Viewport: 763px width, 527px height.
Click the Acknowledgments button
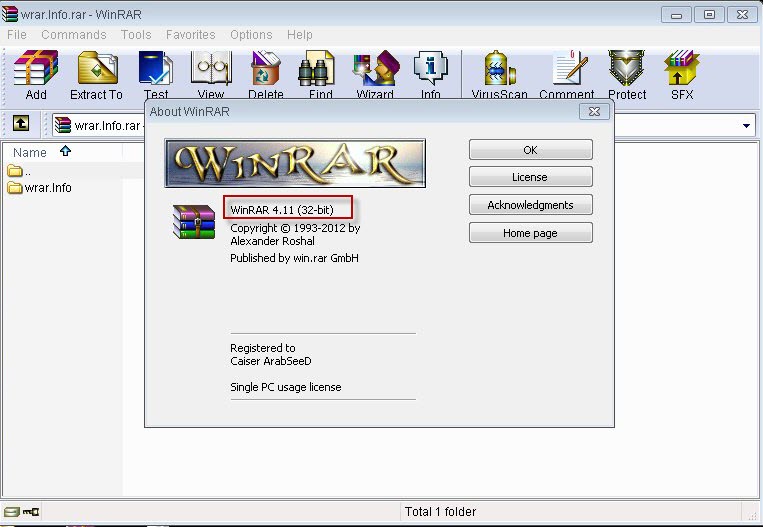click(x=530, y=205)
